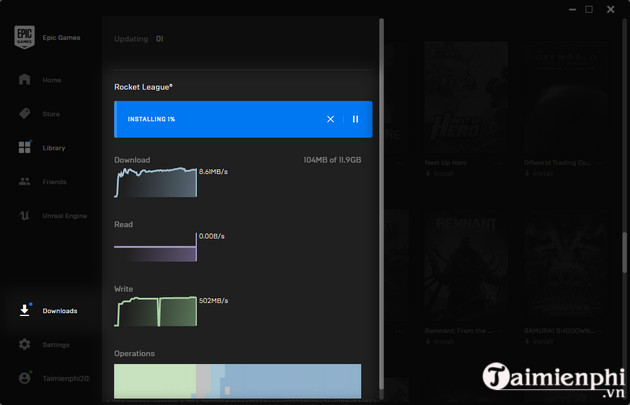630x405 pixels.
Task: Click Install under Offworld Trading
Action: tap(539, 173)
